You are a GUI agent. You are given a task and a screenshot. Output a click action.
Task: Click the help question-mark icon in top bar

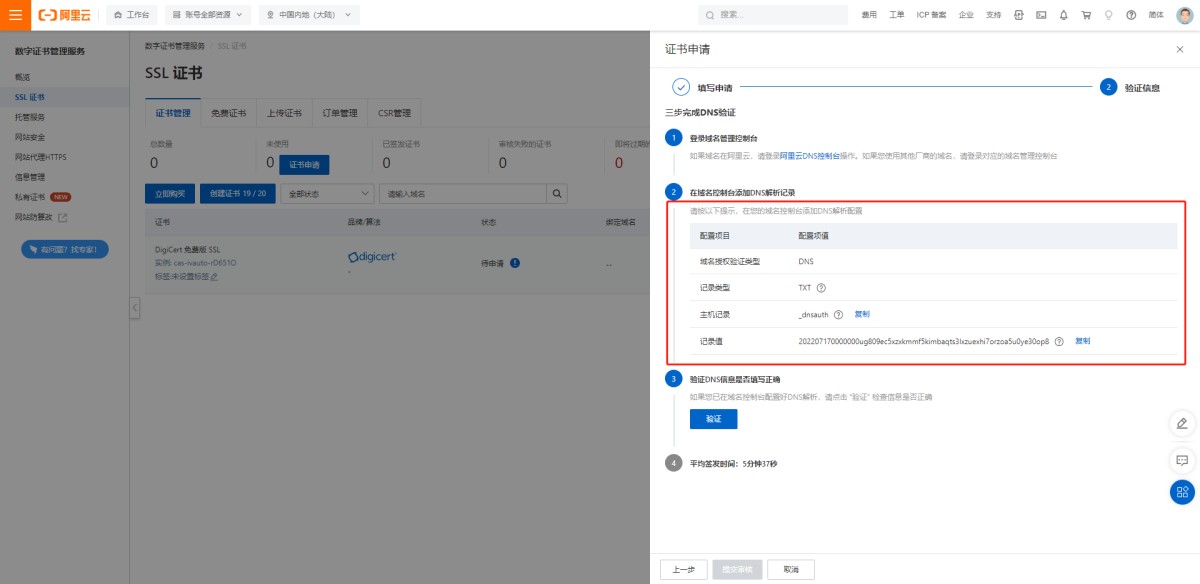[1131, 15]
